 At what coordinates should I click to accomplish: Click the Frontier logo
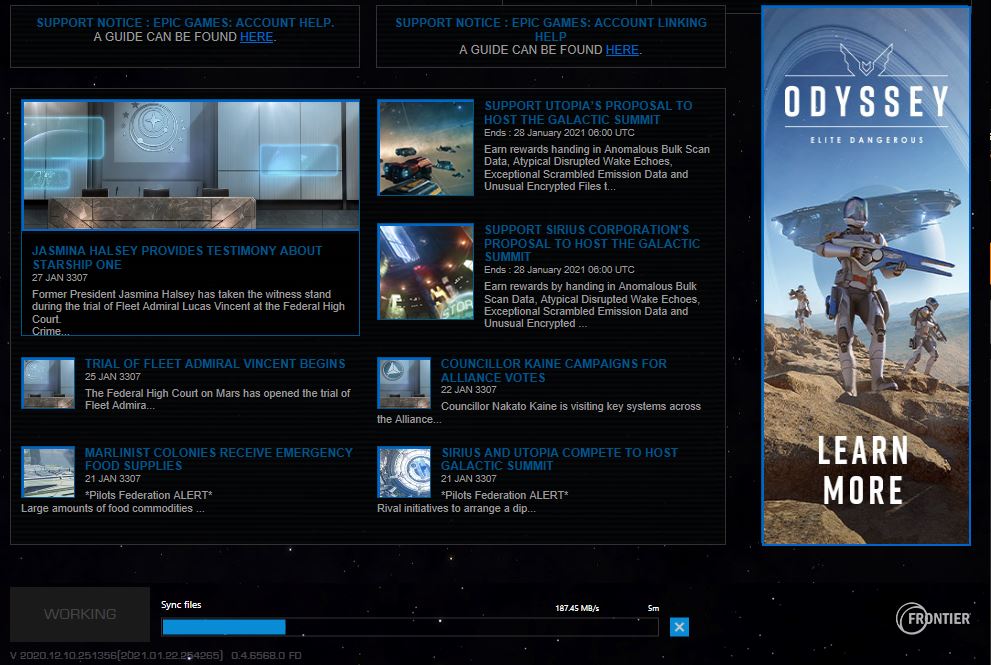(933, 618)
